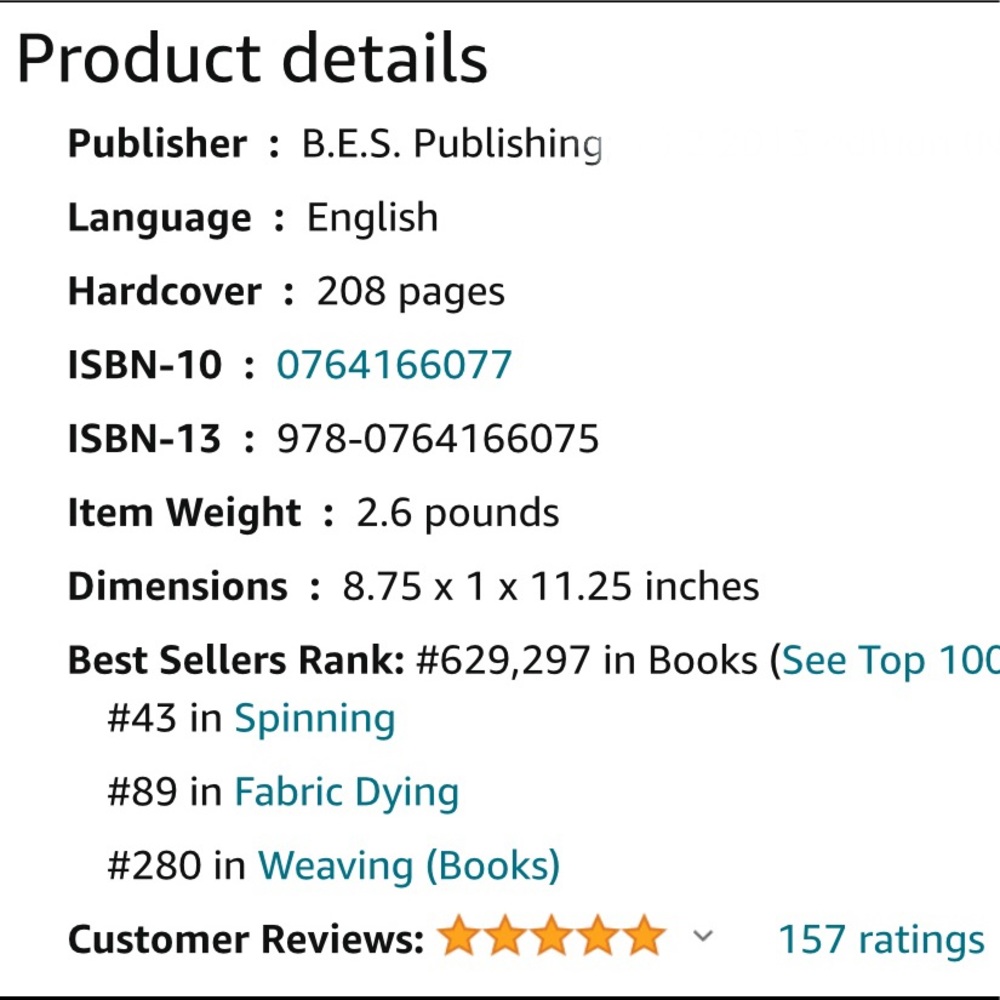
Task: Open the Weaving (Books) category link
Action: (409, 865)
